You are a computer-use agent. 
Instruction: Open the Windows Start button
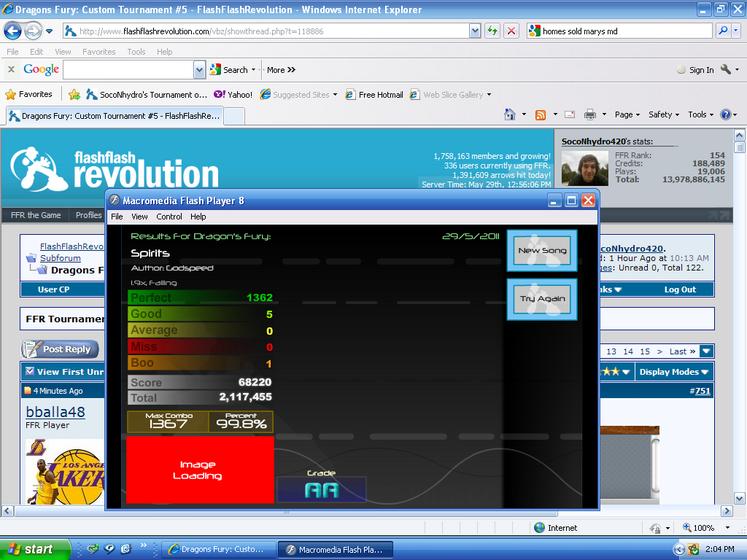pyautogui.click(x=34, y=549)
